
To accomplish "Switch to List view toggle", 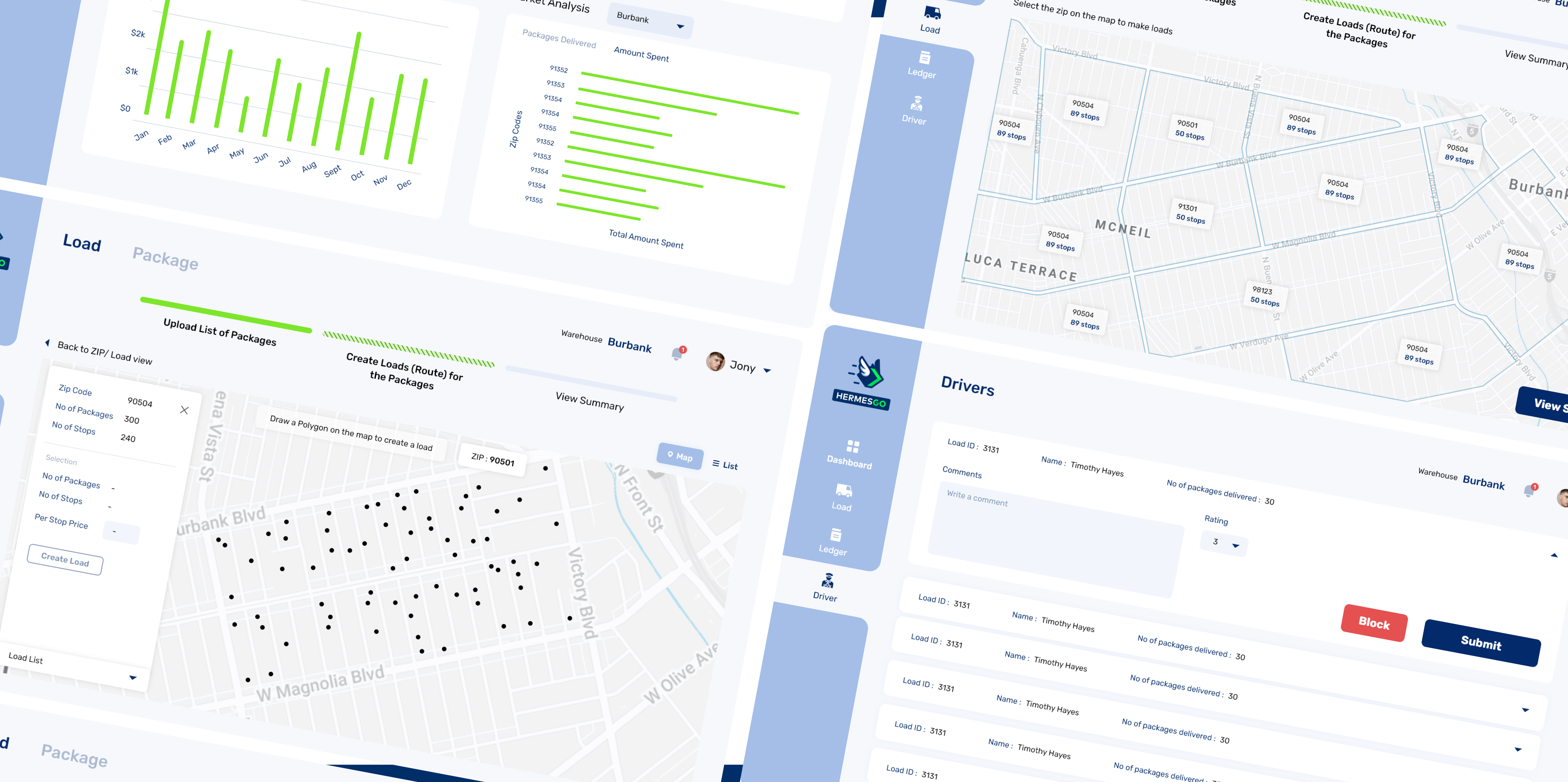I will [725, 465].
